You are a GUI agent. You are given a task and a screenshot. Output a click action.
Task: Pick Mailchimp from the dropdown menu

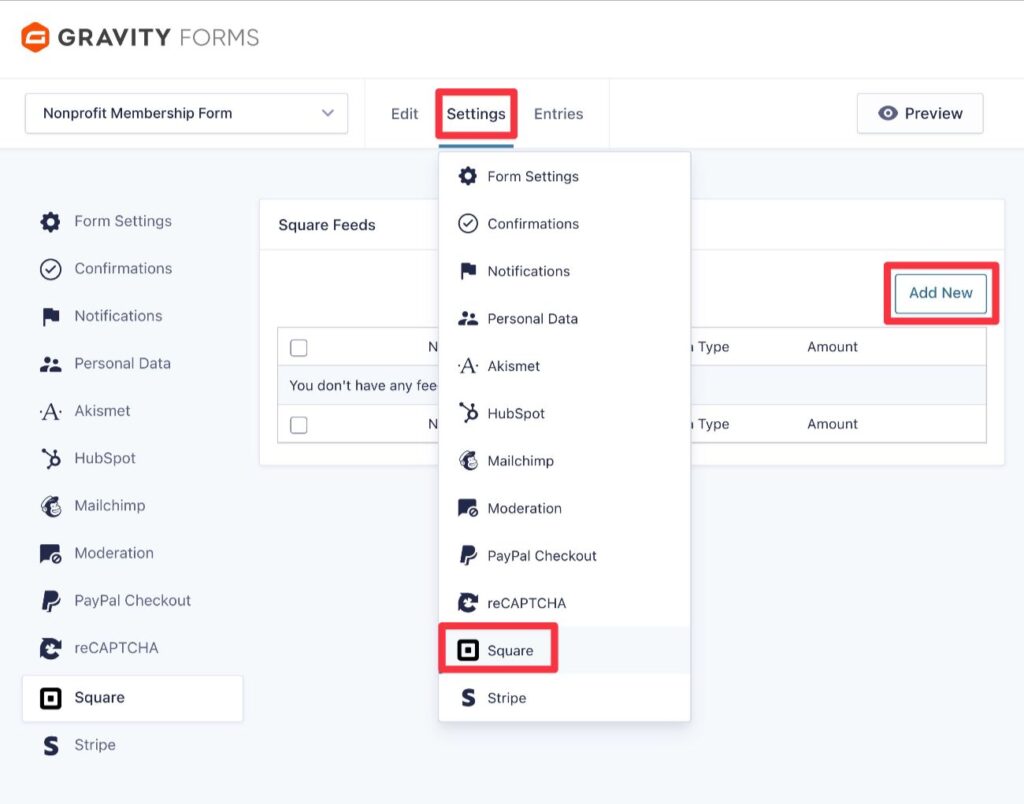[564, 460]
